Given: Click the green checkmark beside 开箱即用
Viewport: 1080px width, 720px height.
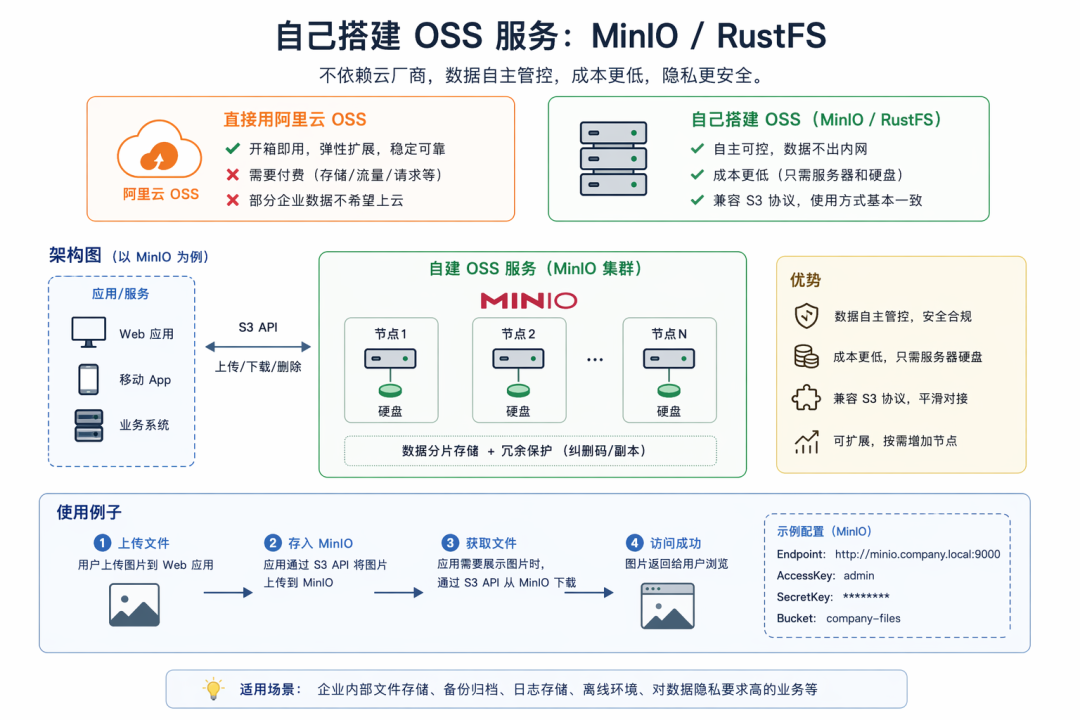Looking at the screenshot, I should 233,148.
